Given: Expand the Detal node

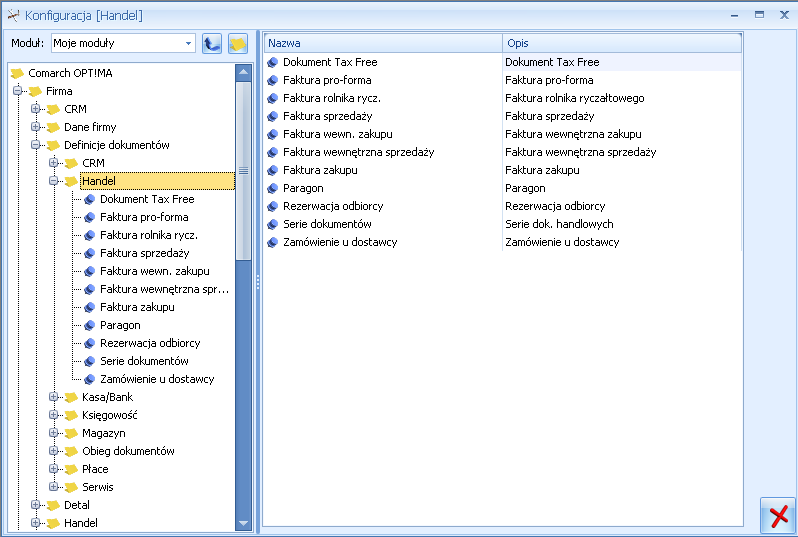Looking at the screenshot, I should coord(36,504).
